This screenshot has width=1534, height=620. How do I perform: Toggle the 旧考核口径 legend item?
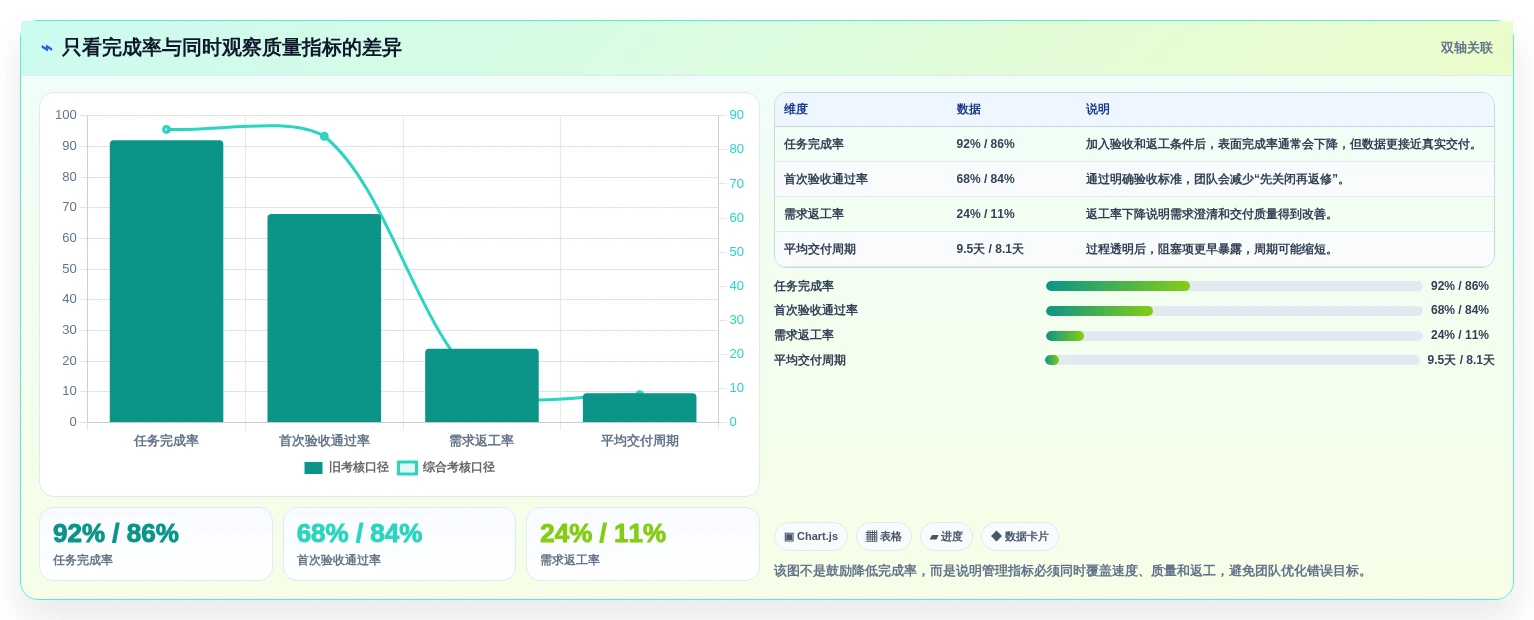click(x=346, y=467)
